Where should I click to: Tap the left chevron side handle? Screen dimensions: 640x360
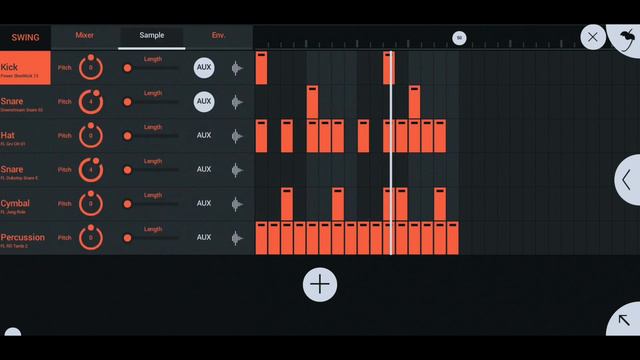(x=627, y=180)
